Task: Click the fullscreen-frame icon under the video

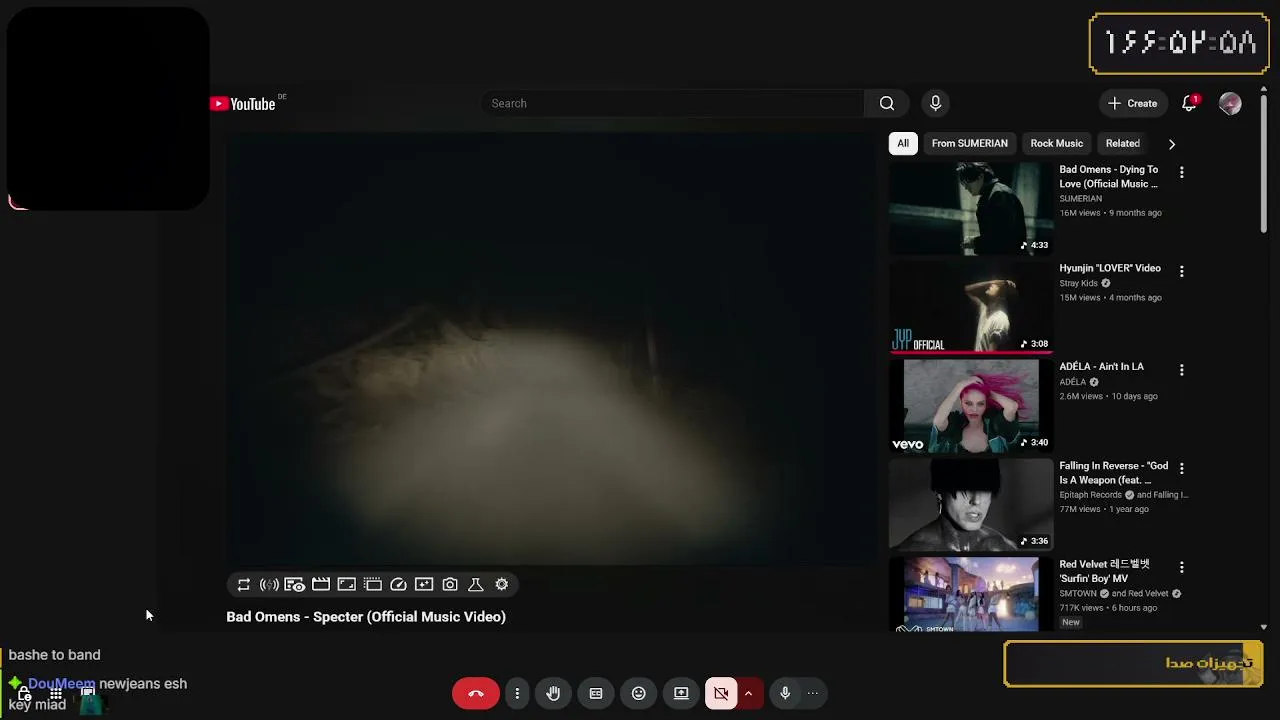Action: pos(347,584)
